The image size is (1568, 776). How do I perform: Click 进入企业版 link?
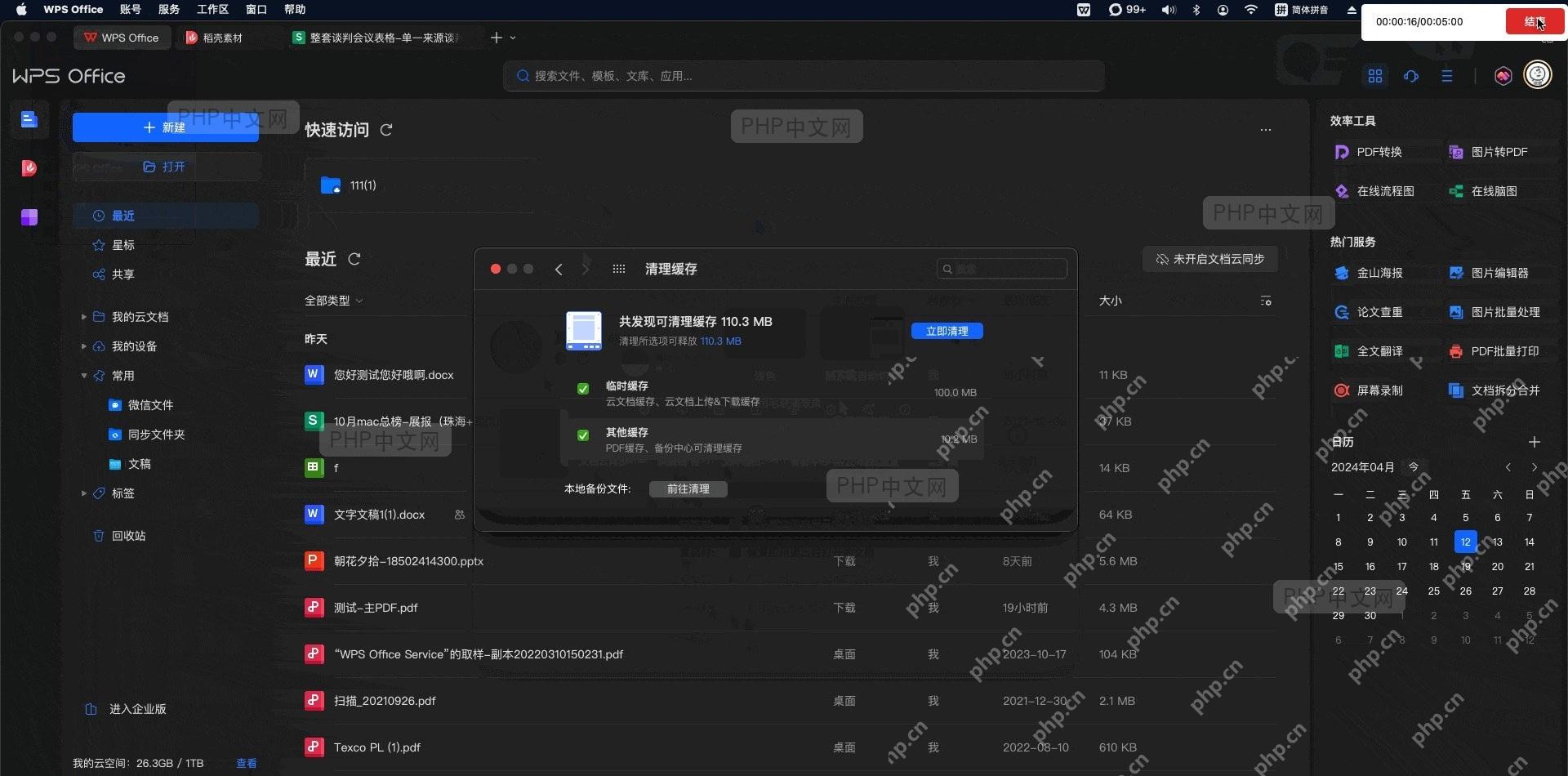[127, 709]
